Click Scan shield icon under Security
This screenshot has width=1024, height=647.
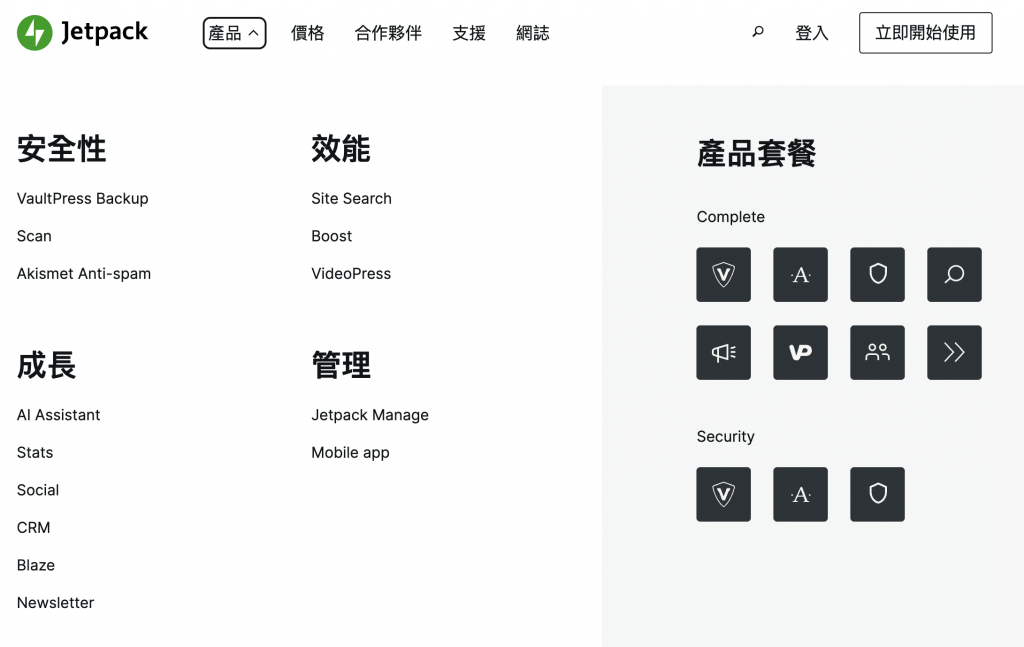click(877, 494)
